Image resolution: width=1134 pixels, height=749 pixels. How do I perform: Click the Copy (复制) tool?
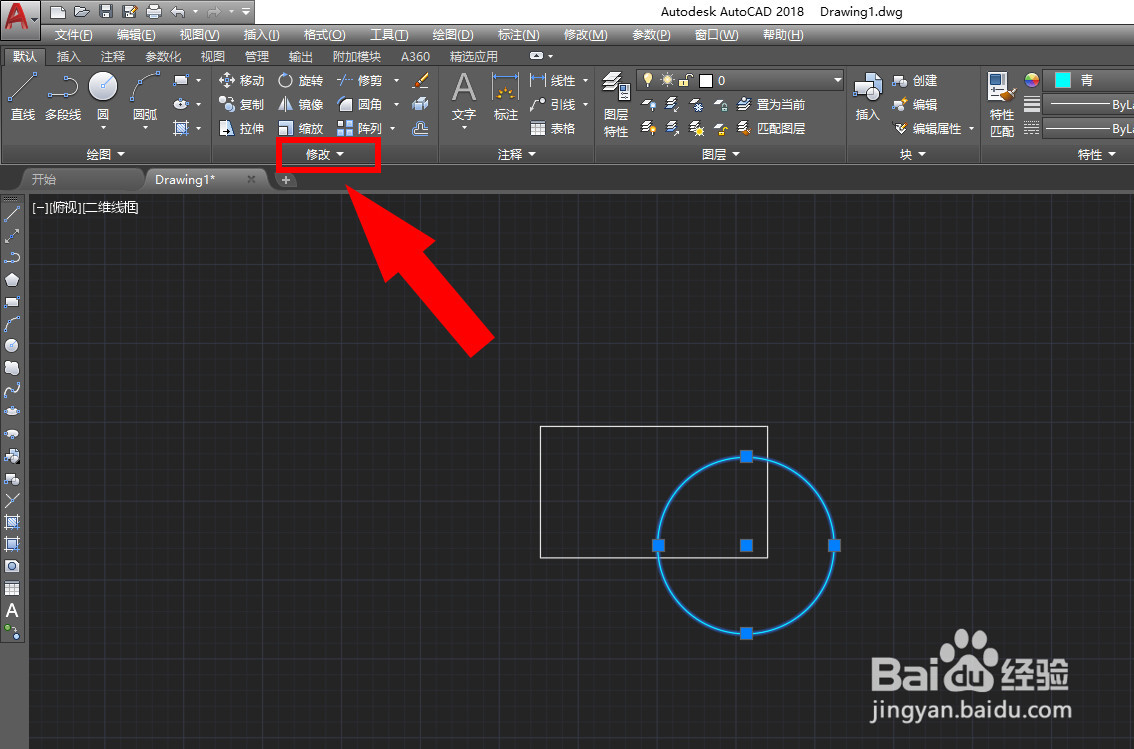(x=242, y=104)
